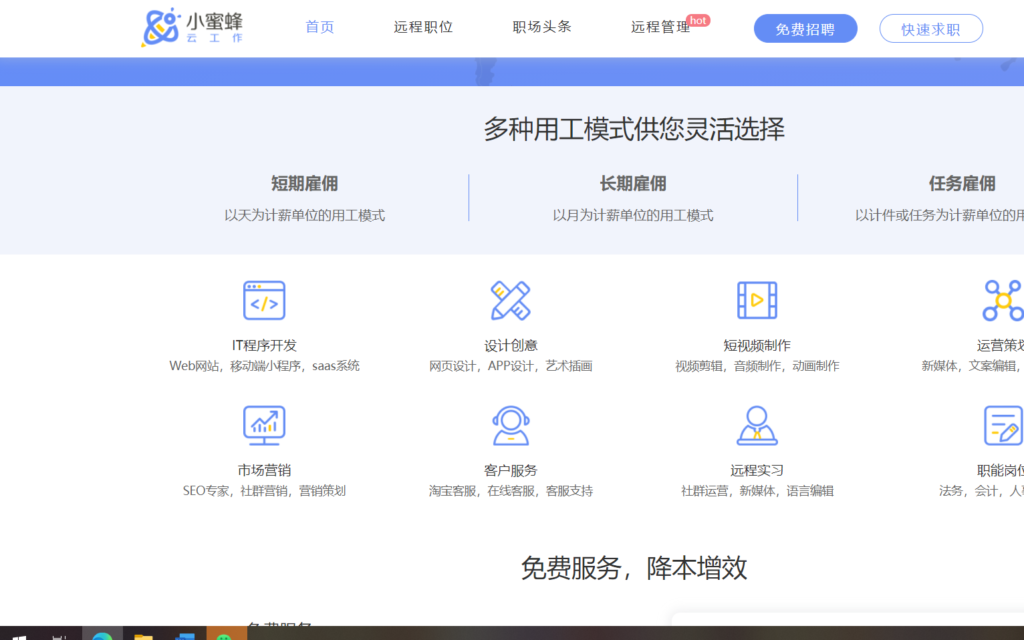Switch to 职场头条 in navigation
Viewport: 1024px width, 640px height.
click(x=542, y=27)
